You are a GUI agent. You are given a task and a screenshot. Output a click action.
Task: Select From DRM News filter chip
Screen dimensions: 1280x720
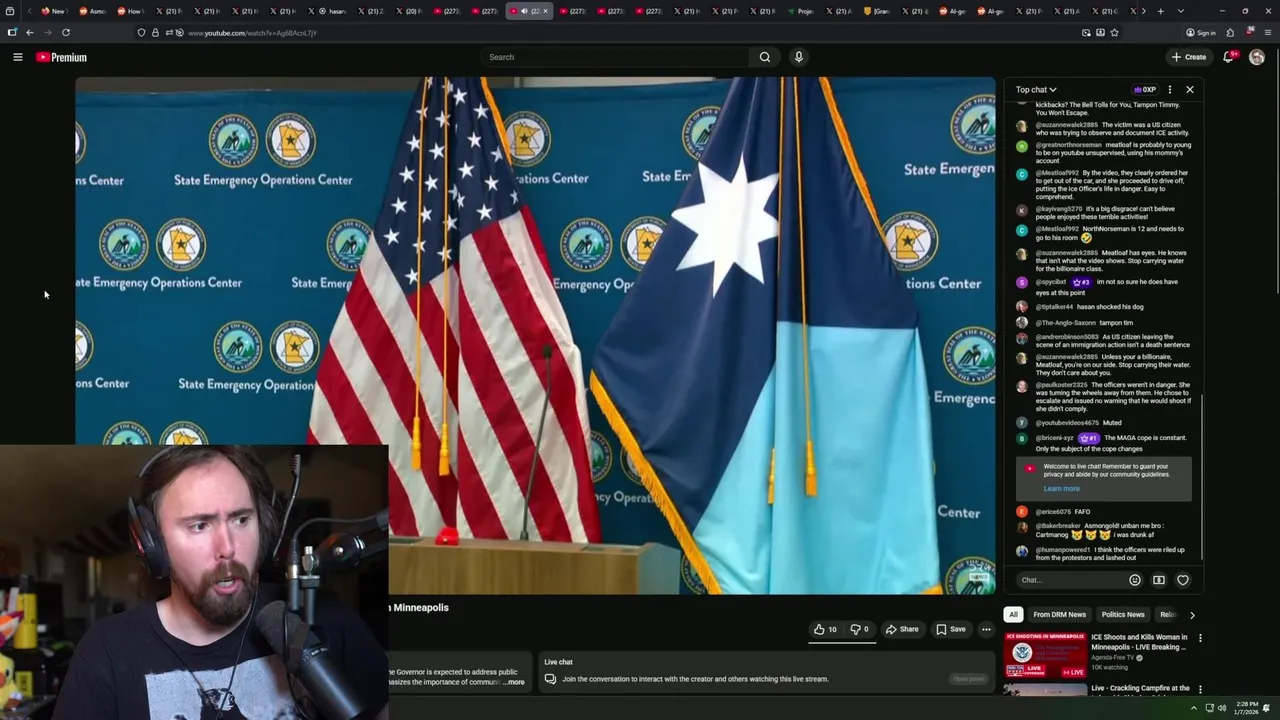[1059, 615]
